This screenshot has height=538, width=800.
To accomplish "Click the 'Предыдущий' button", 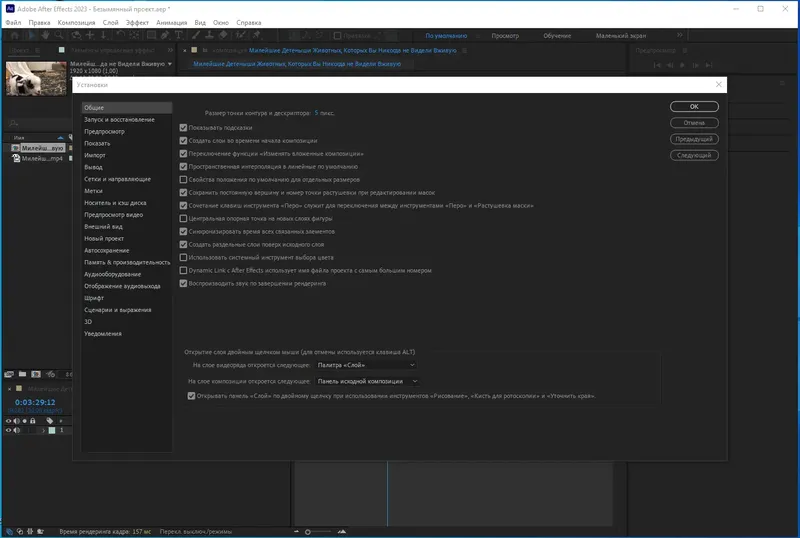I will pos(694,139).
